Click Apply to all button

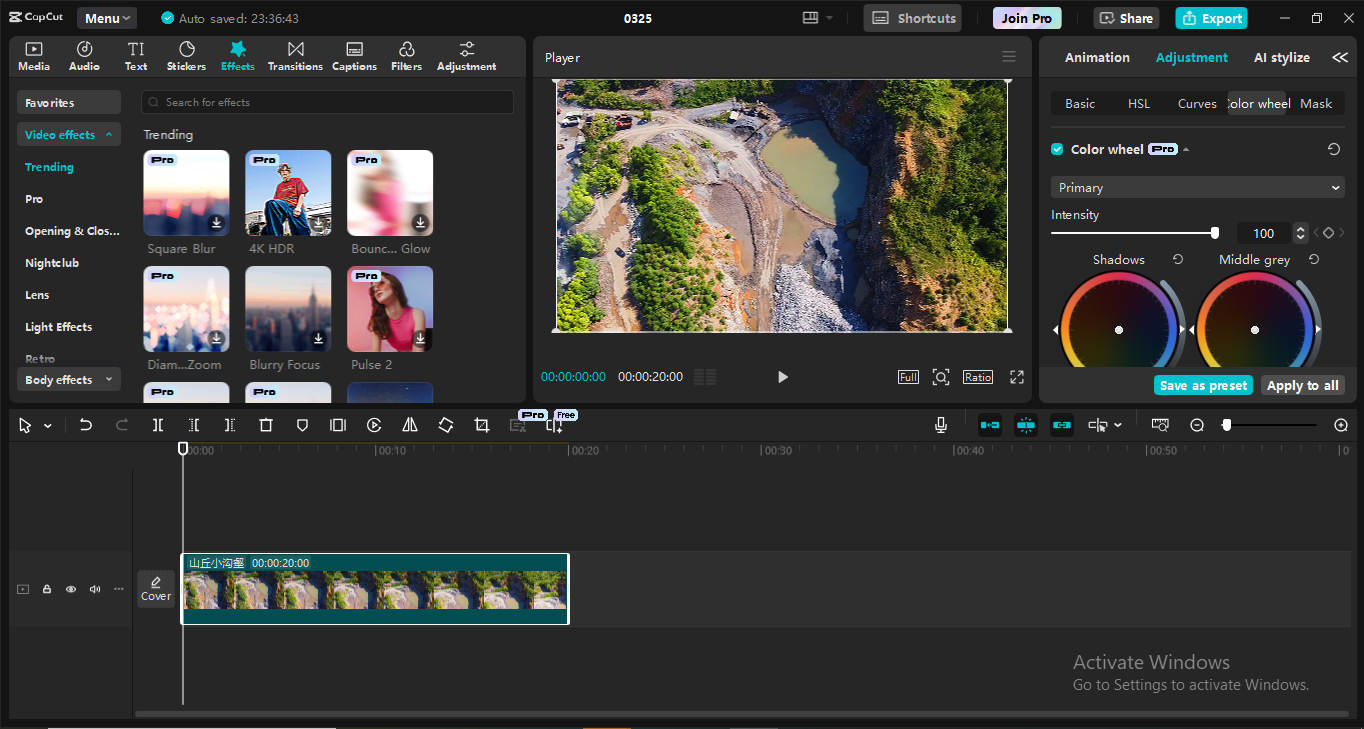(x=1302, y=385)
